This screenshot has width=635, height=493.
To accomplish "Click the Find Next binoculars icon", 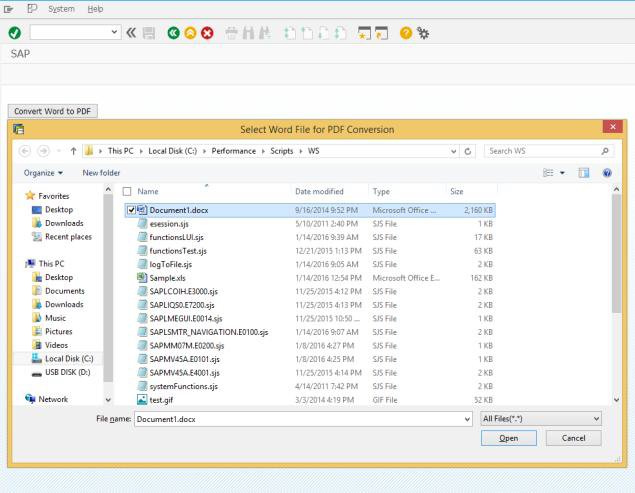I will pyautogui.click(x=265, y=33).
